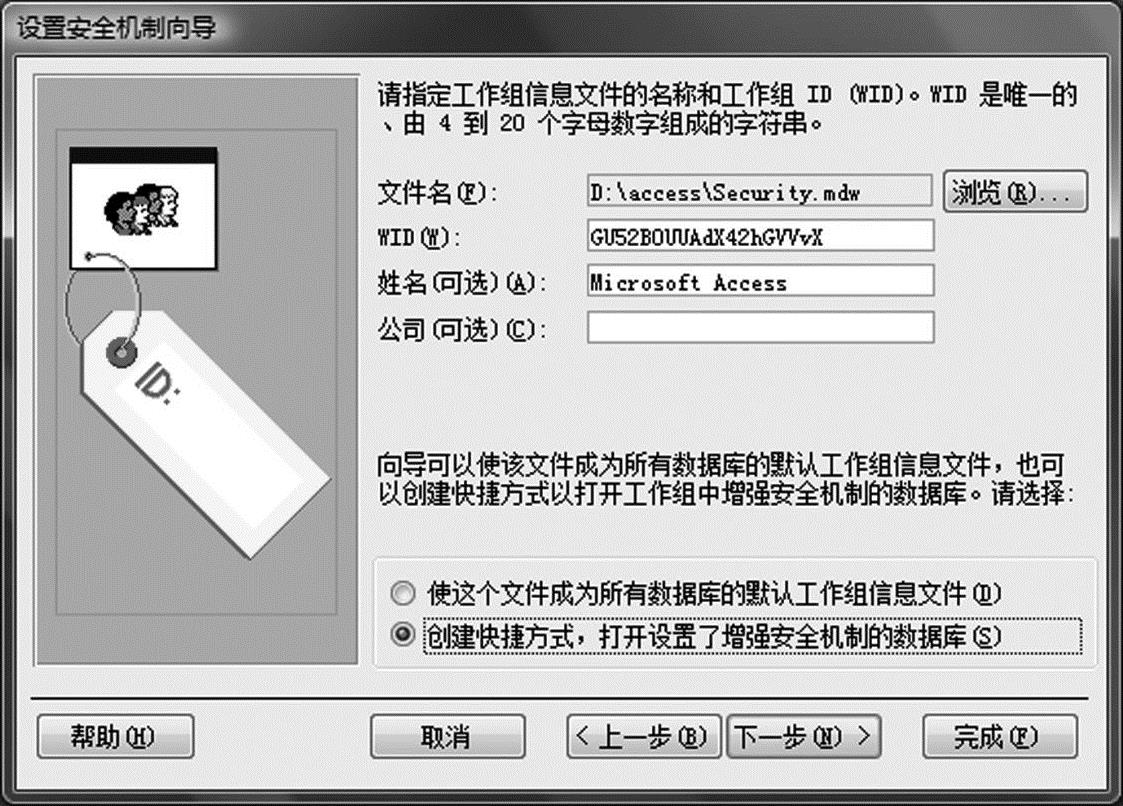Click into the WID text box
Image resolution: width=1123 pixels, height=806 pixels.
click(x=761, y=236)
